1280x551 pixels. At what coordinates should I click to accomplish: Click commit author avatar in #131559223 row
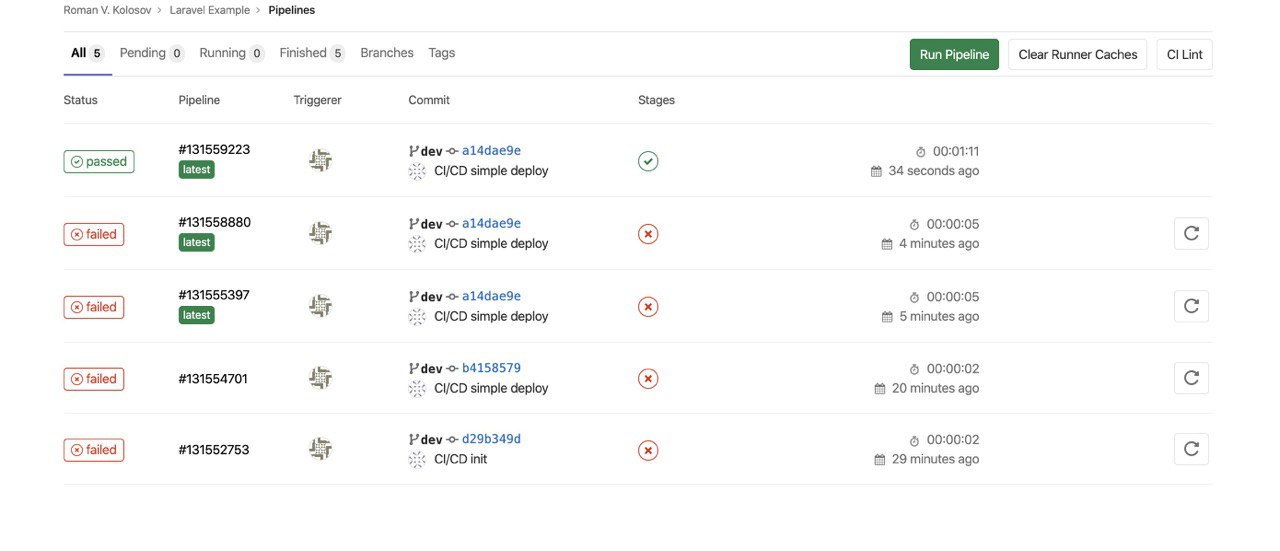click(x=417, y=172)
